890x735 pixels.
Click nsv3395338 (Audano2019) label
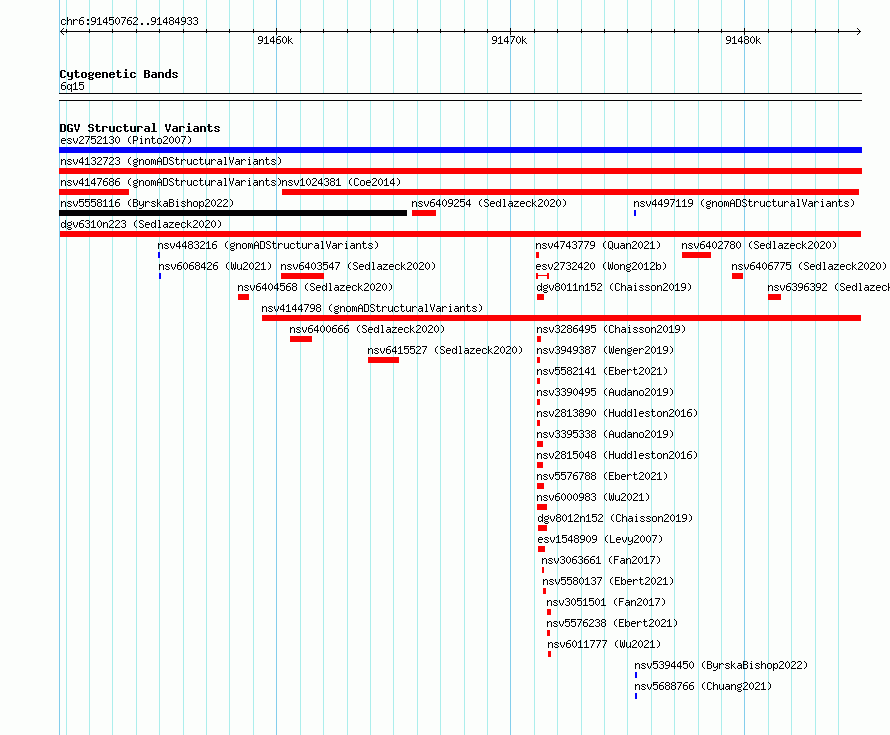click(605, 434)
